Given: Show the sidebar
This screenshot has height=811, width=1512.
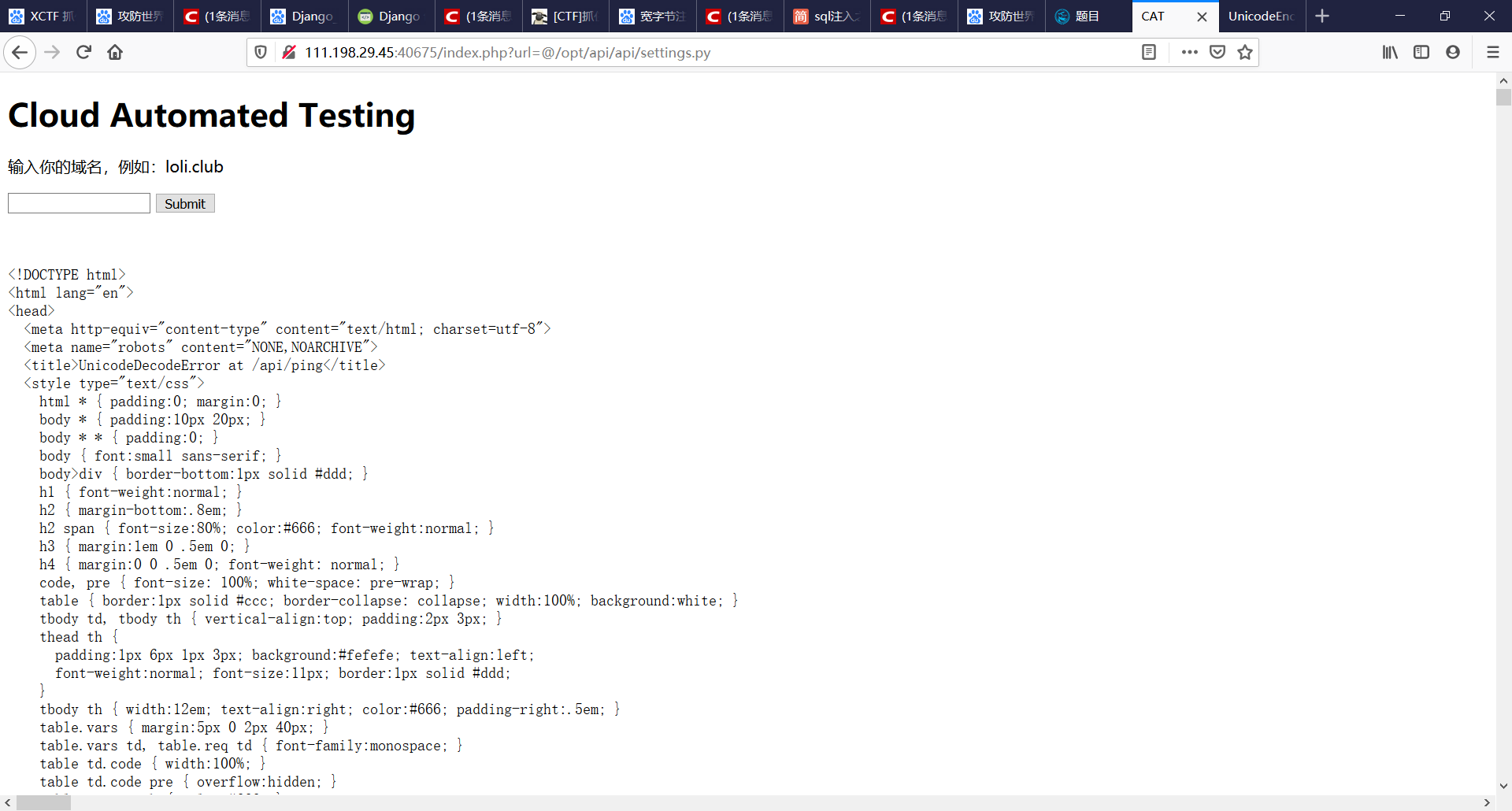Looking at the screenshot, I should tap(1421, 53).
